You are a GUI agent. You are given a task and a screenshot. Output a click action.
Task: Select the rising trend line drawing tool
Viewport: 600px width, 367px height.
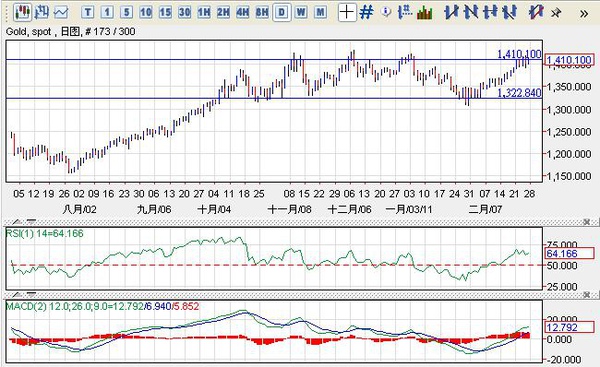click(x=452, y=12)
